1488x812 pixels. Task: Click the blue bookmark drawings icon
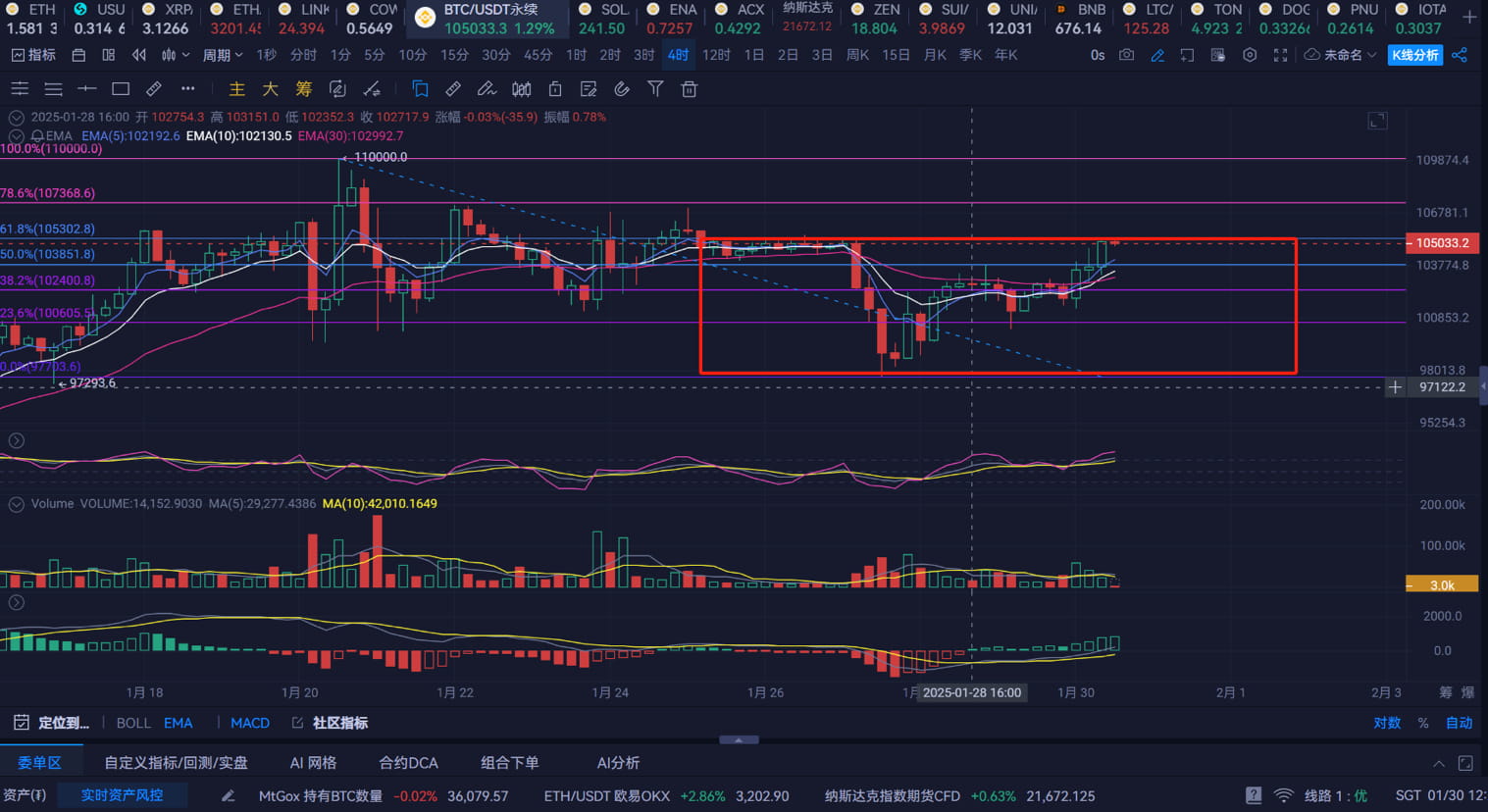click(x=419, y=89)
